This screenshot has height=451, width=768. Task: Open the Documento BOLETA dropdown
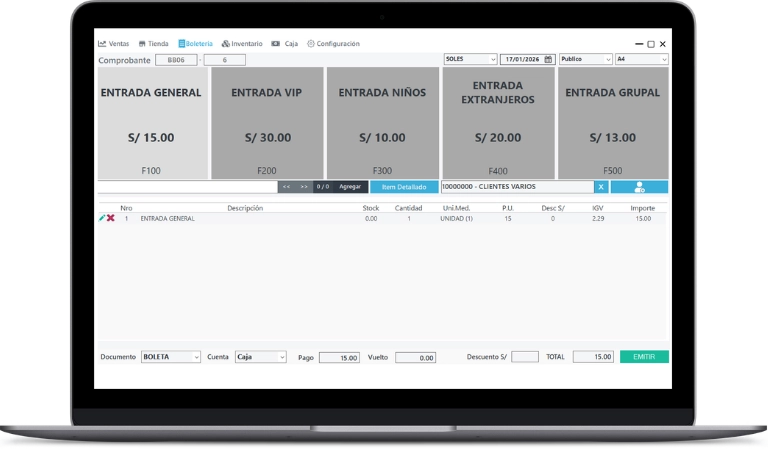coord(171,357)
